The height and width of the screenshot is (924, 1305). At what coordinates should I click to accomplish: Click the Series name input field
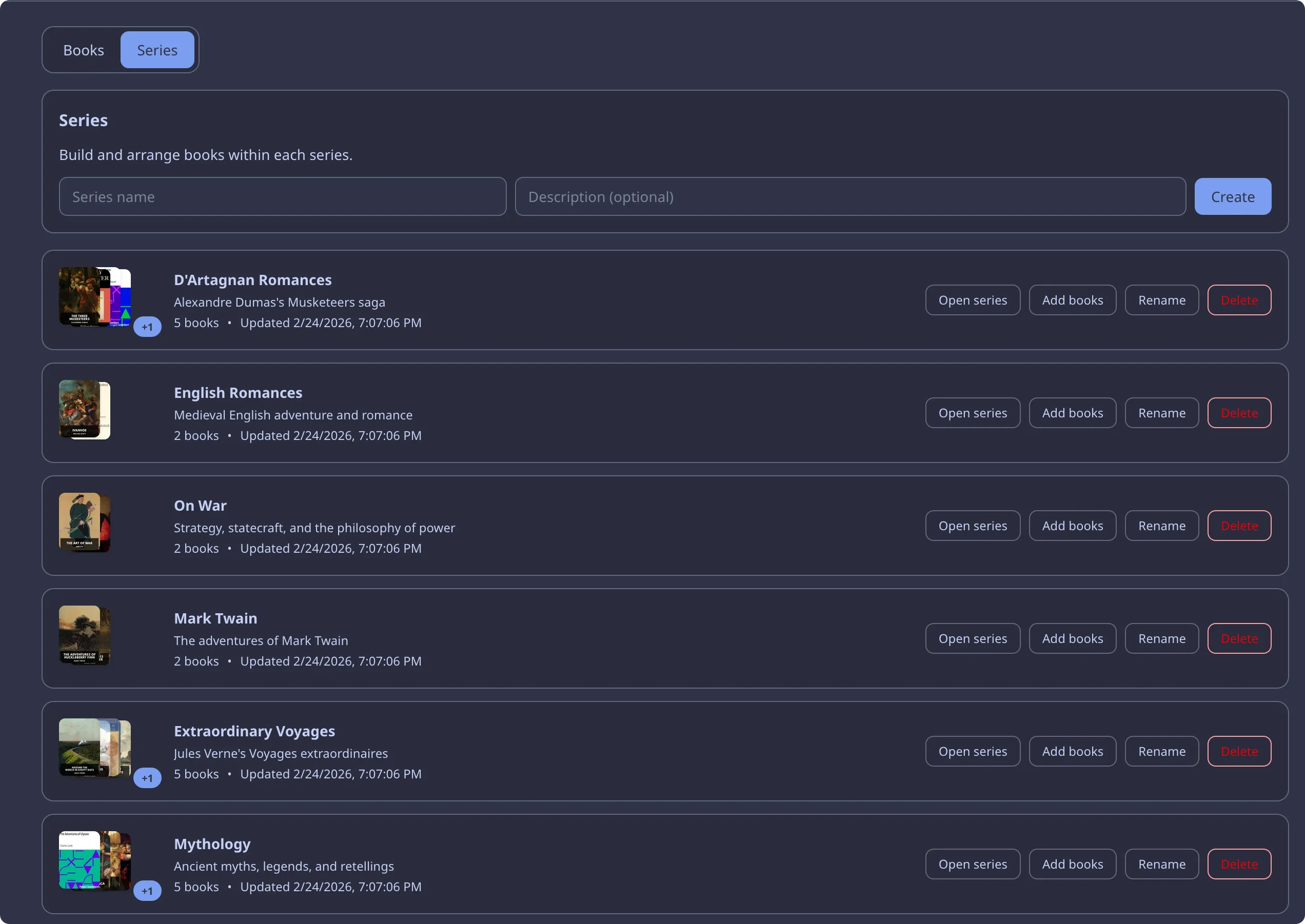click(x=282, y=197)
